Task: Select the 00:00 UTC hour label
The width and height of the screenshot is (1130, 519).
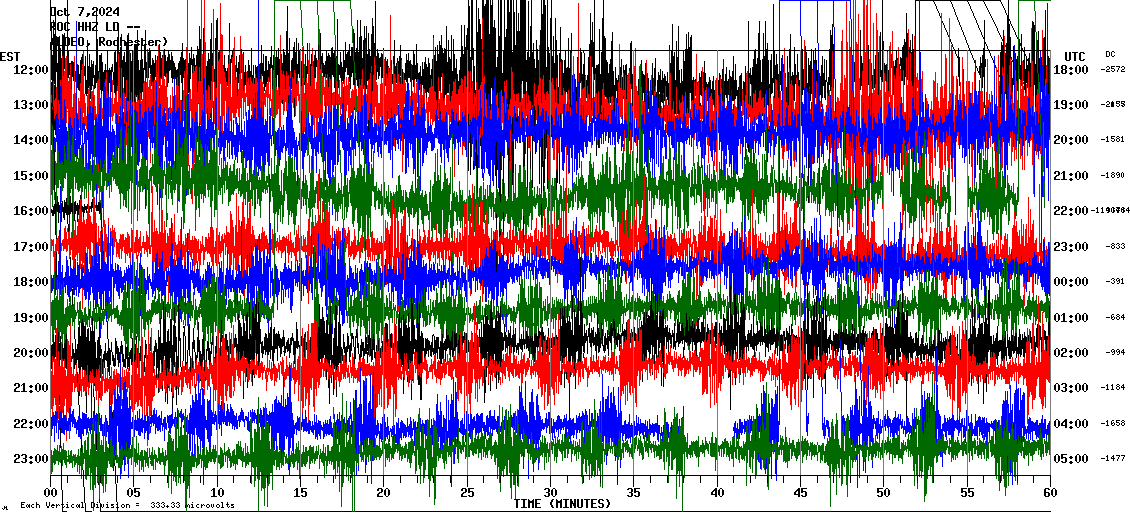Action: point(1072,282)
